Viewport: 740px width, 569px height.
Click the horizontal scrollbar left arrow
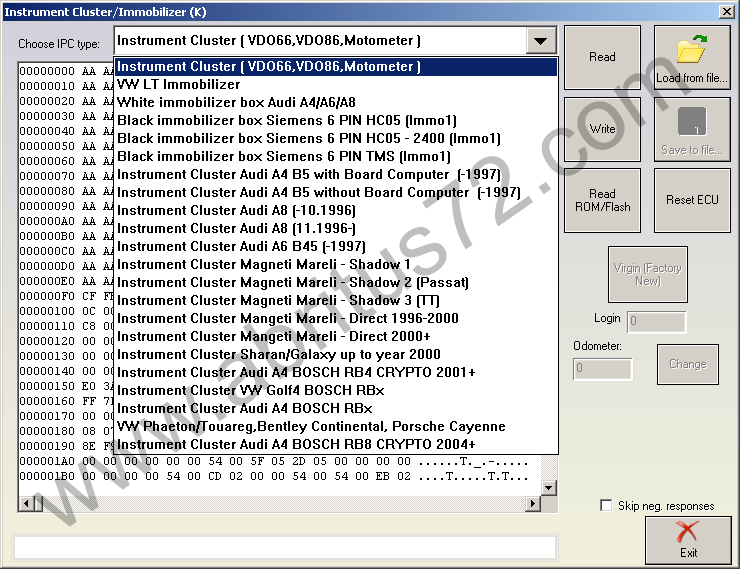tap(26, 504)
